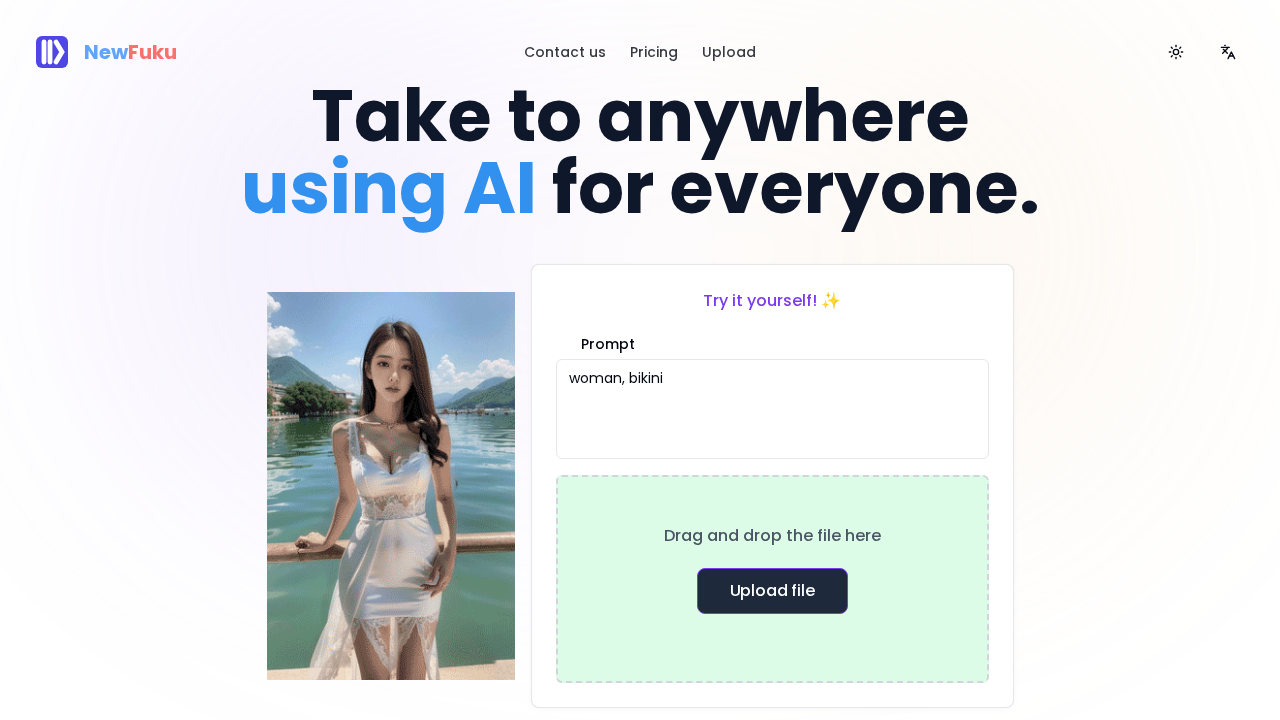This screenshot has height=720, width=1280.
Task: Click the blue using AI headline text
Action: pyautogui.click(x=389, y=188)
